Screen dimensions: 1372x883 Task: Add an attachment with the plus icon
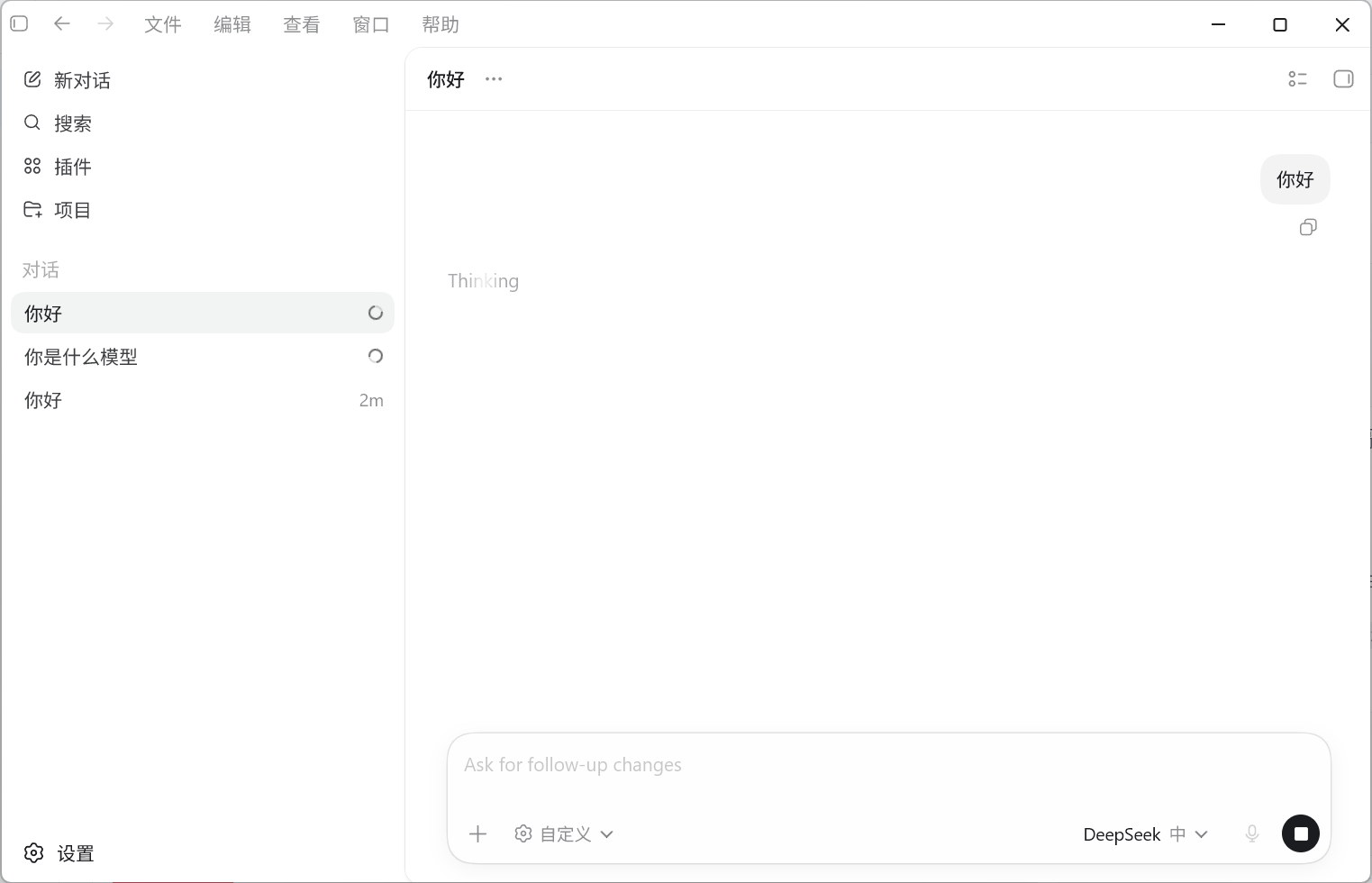click(x=478, y=834)
